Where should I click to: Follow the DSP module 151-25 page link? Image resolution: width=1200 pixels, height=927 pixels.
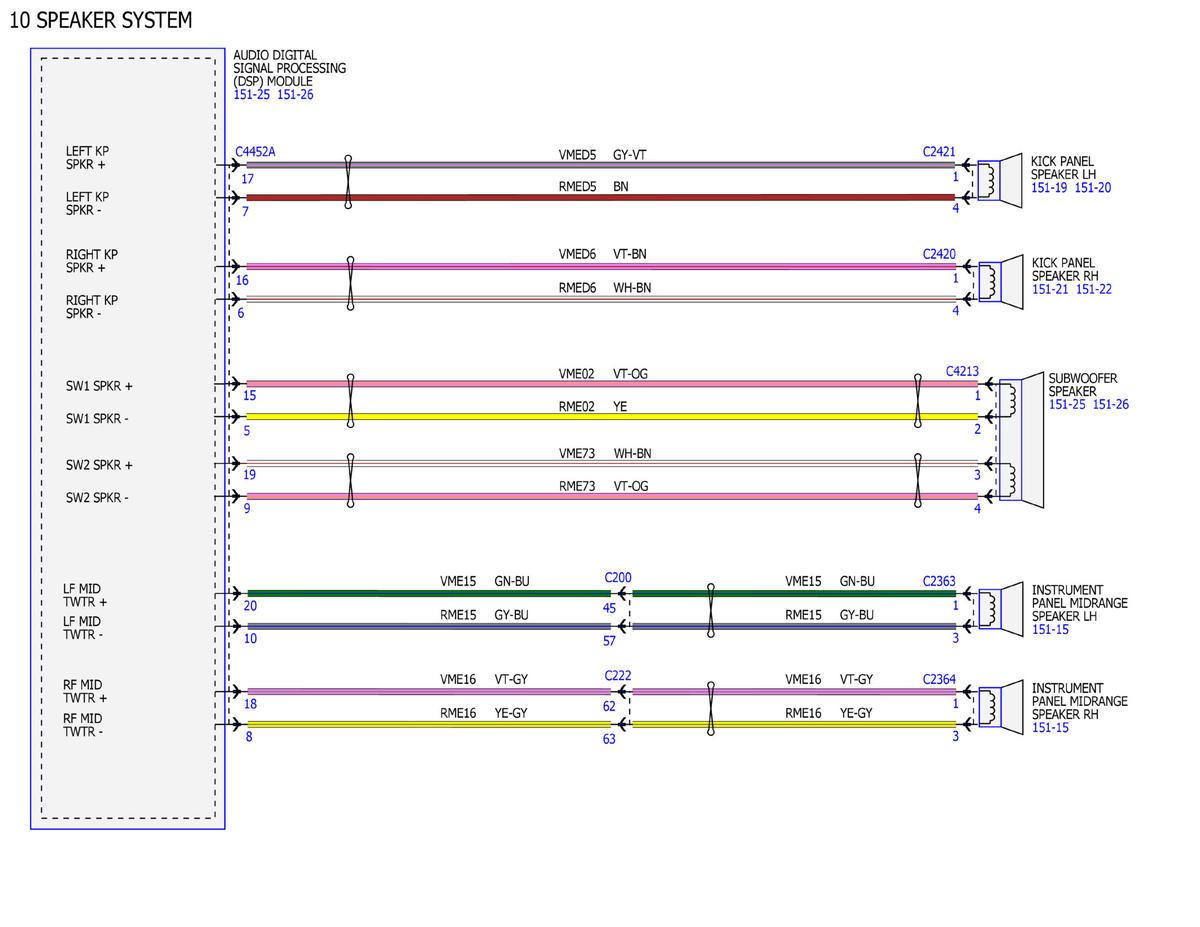point(251,95)
